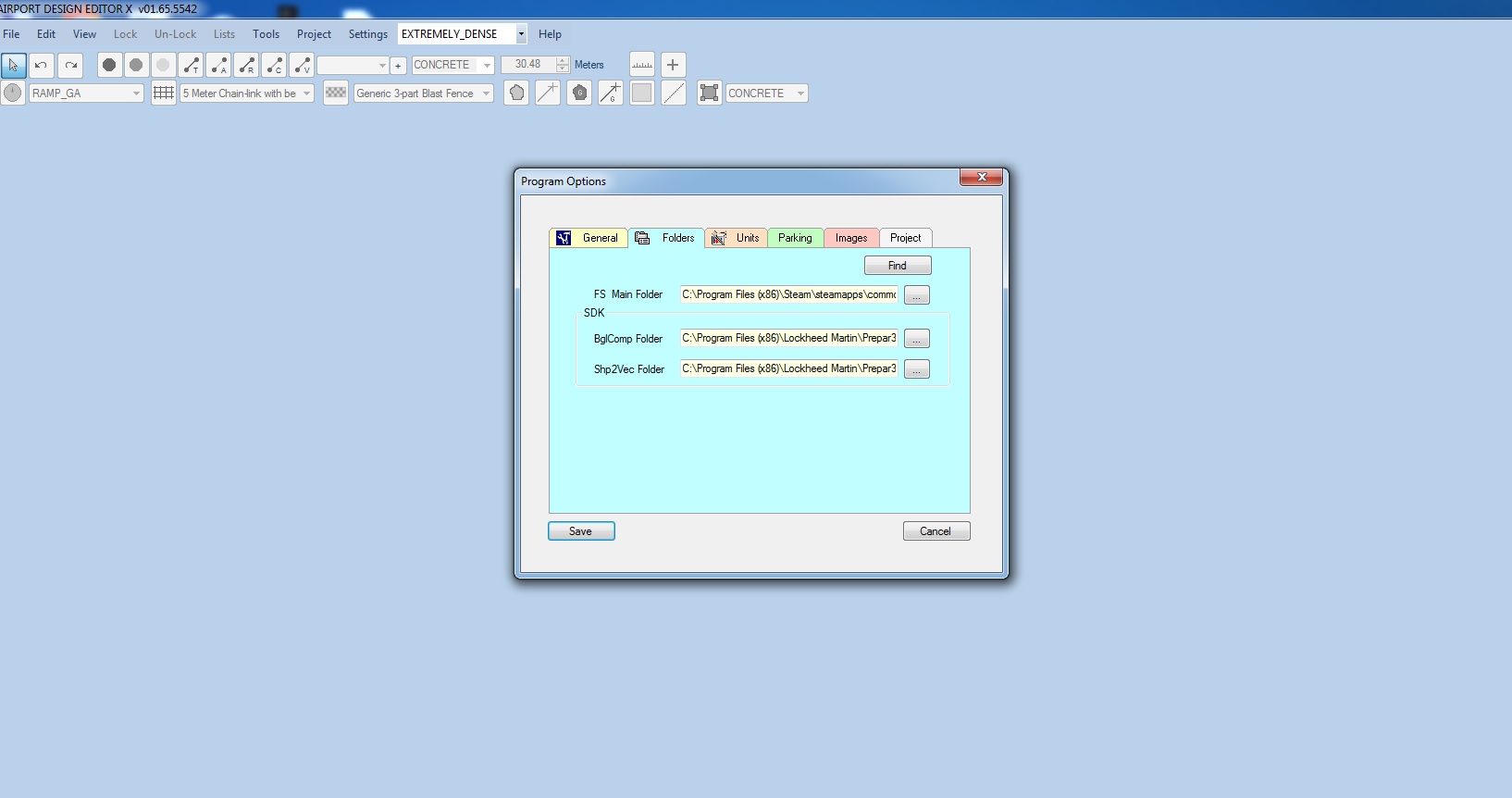Browse for the FS Main Folder
1512x798 pixels.
point(917,295)
